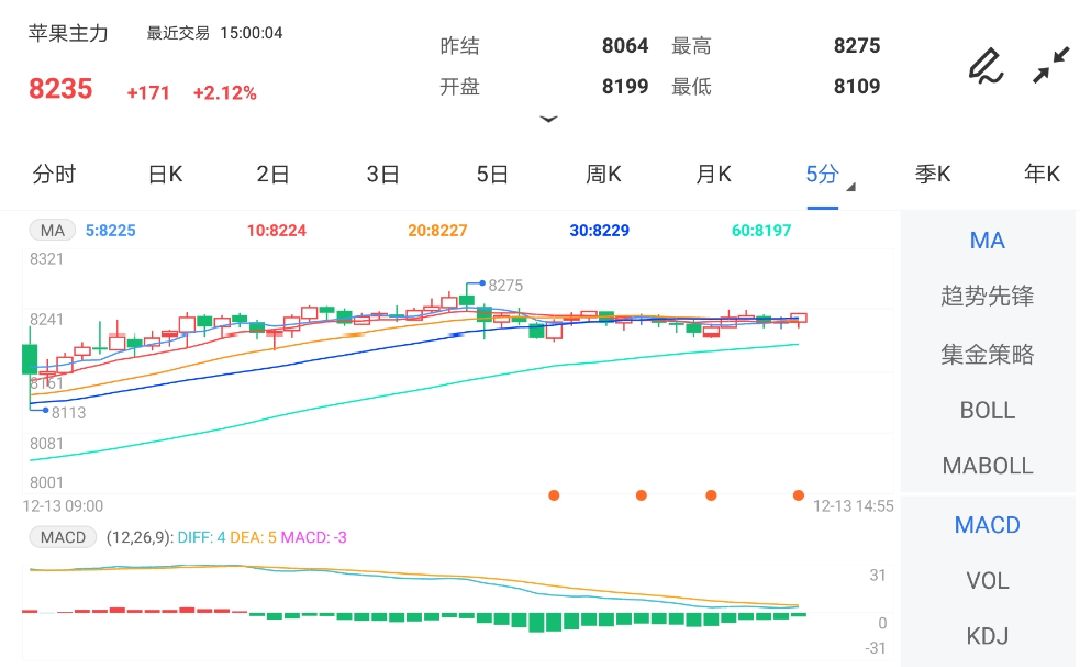Click the +171 price change value

148,92
